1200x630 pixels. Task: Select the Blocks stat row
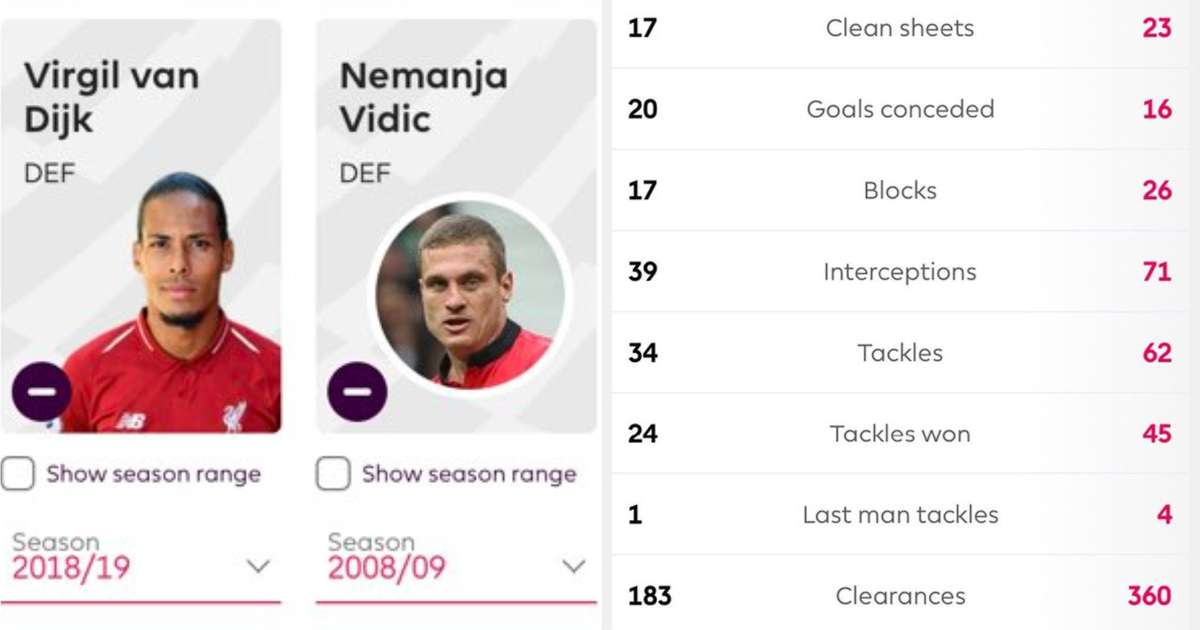[x=900, y=190]
